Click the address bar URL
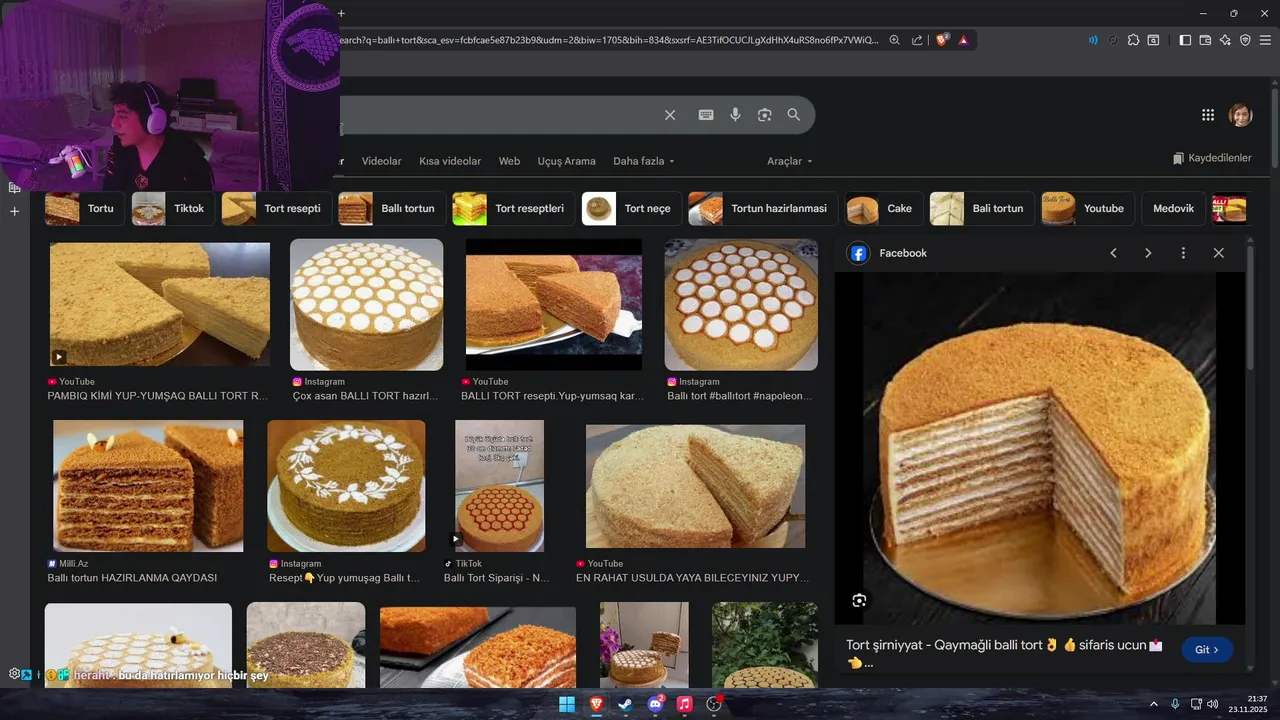Screen dimensions: 1280x720 pos(608,40)
